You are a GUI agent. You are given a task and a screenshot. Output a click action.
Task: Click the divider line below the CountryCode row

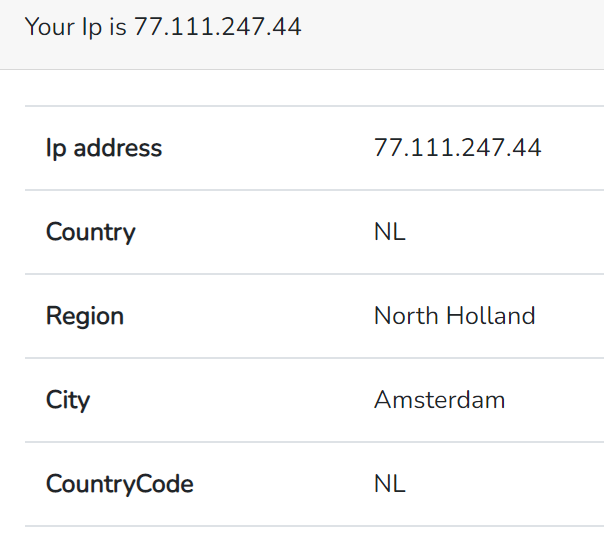(314, 526)
